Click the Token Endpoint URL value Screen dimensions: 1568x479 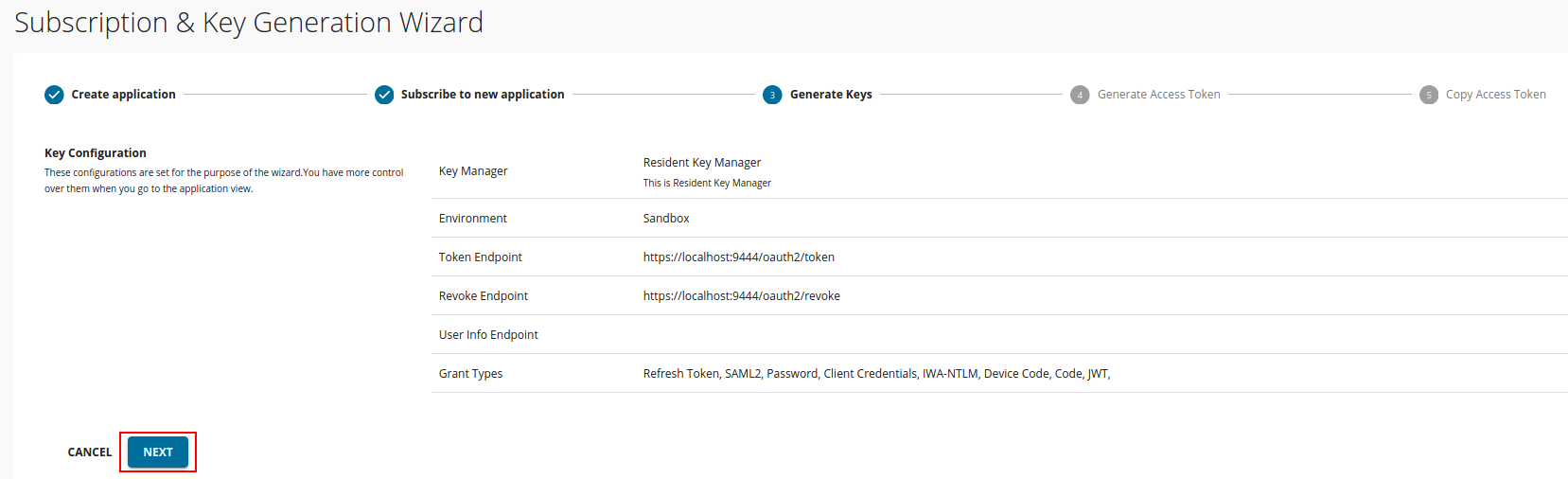738,257
